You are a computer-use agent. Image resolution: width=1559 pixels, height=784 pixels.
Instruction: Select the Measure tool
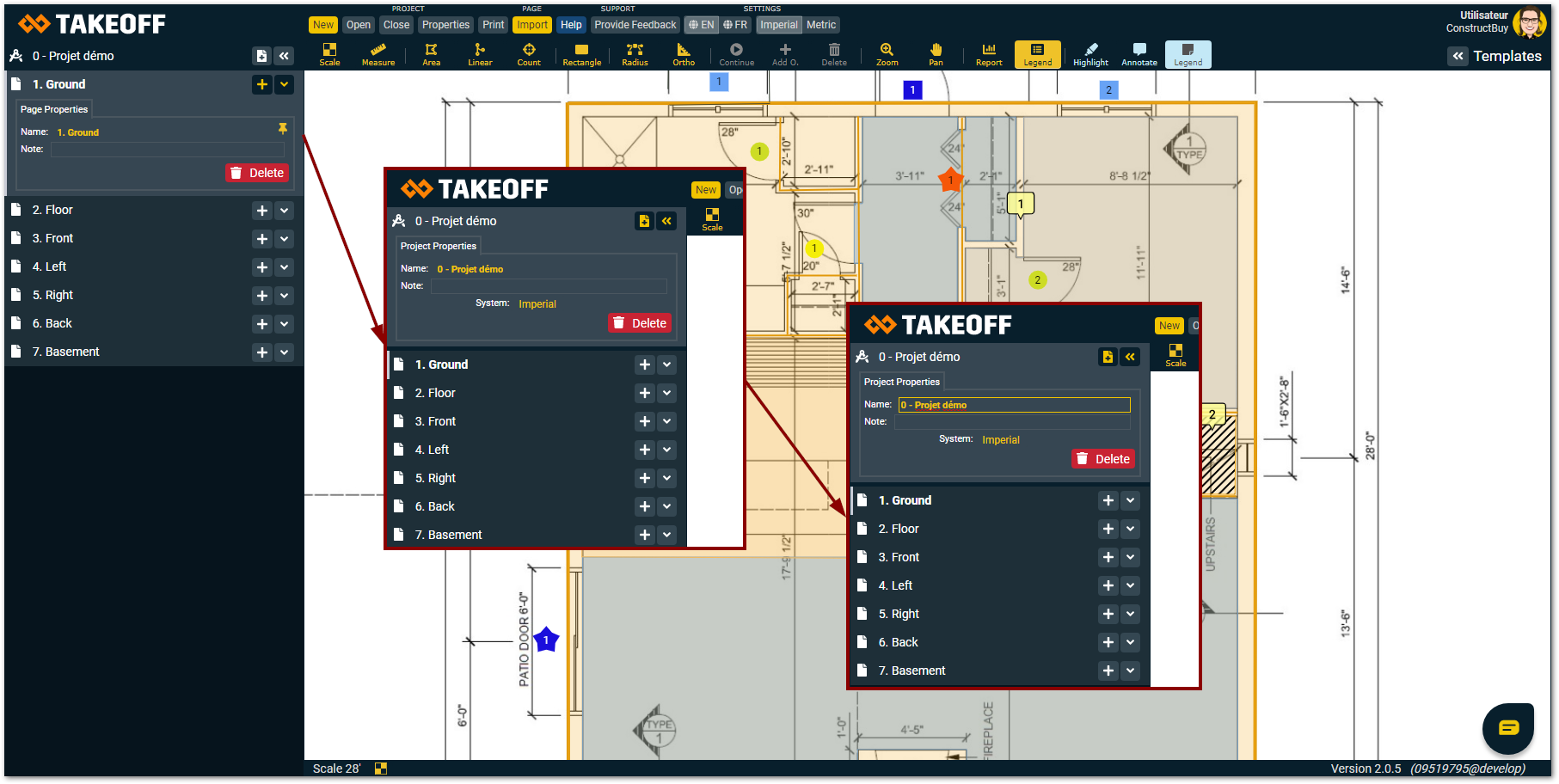coord(377,54)
